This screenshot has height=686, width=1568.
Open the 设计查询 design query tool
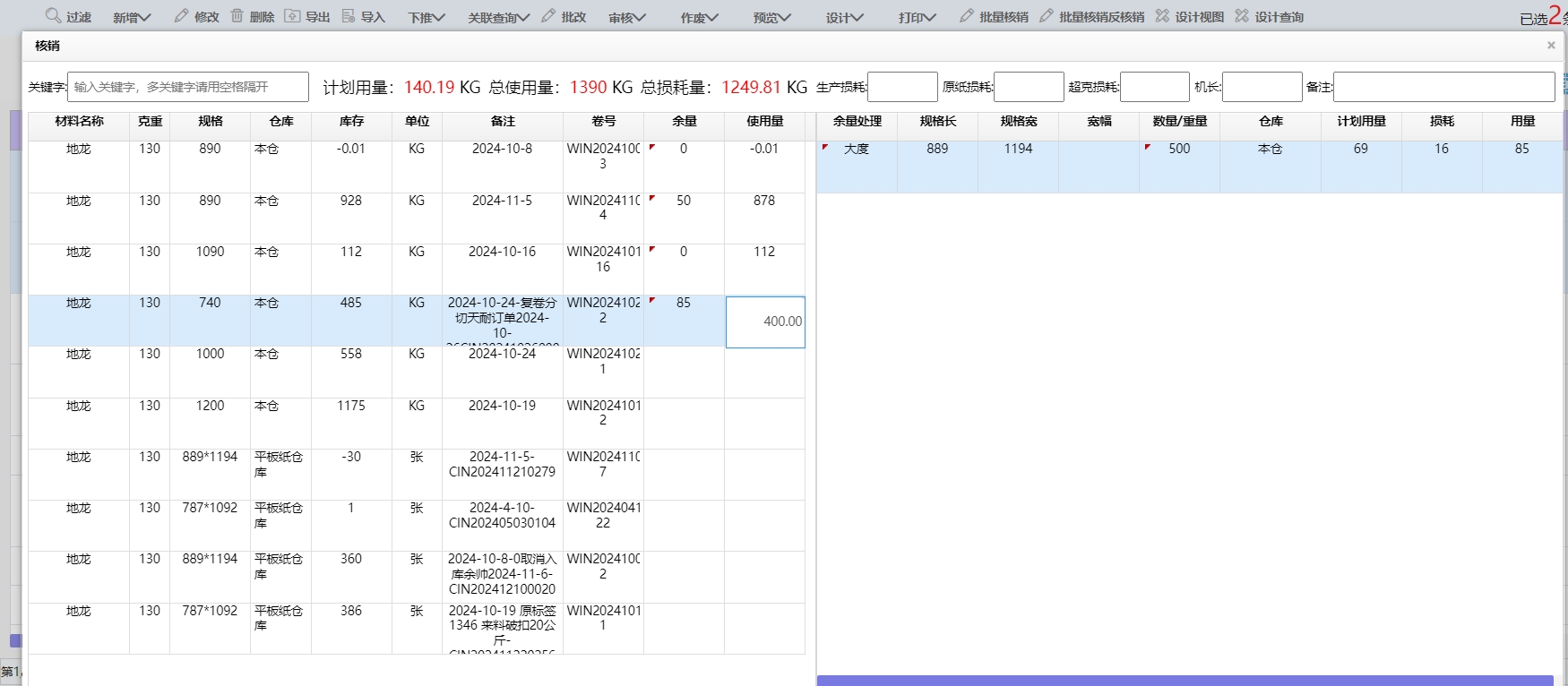[x=1242, y=16]
